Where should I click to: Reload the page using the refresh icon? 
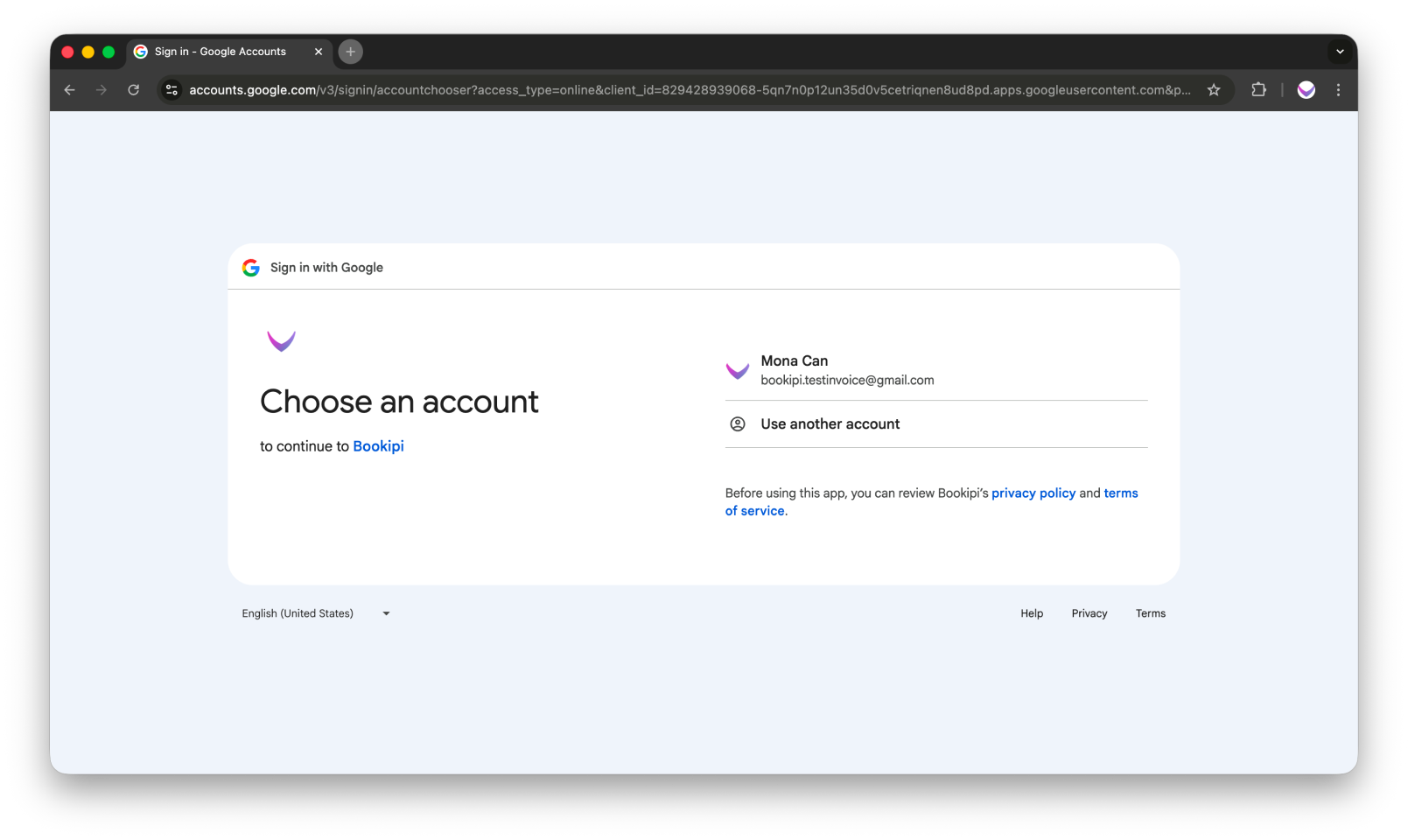point(133,89)
